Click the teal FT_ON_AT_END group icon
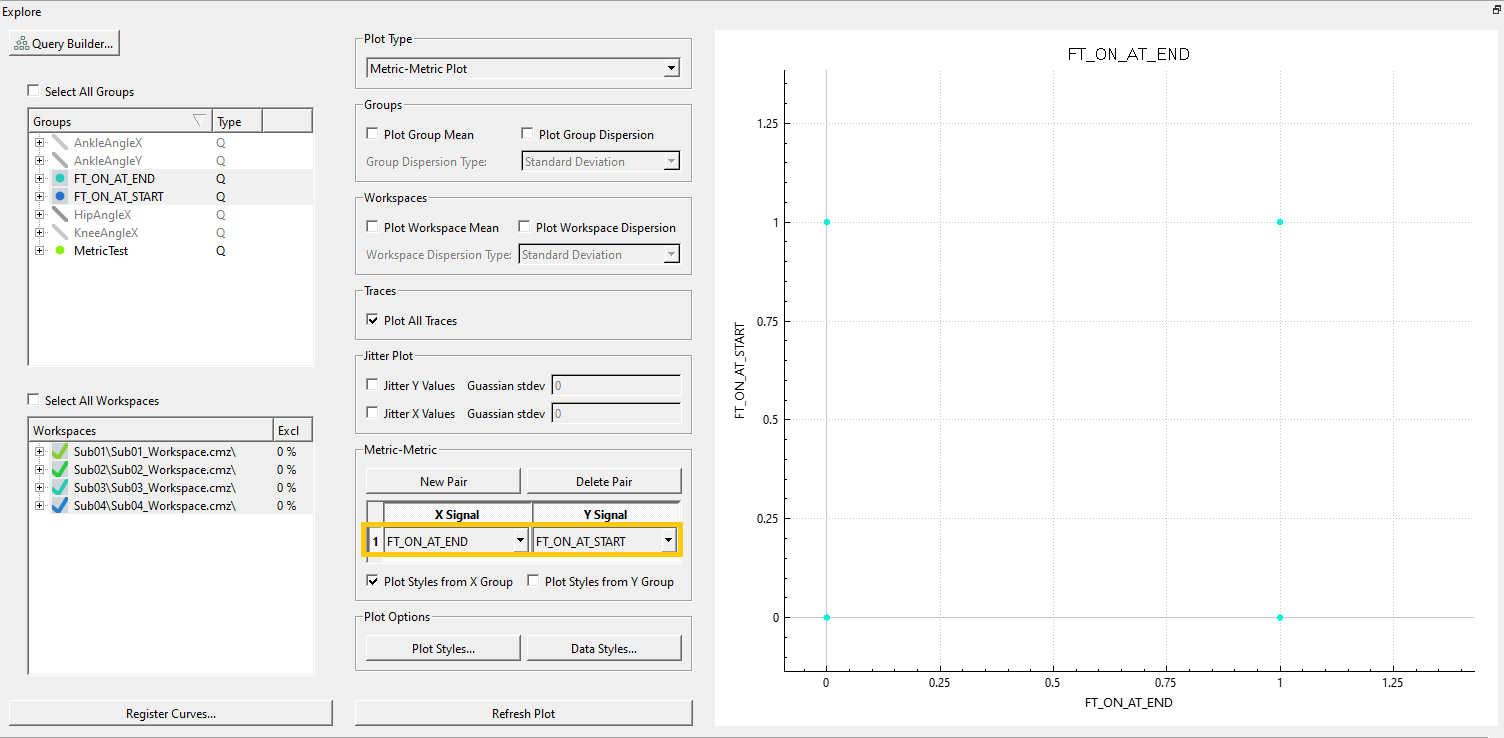 (x=60, y=179)
